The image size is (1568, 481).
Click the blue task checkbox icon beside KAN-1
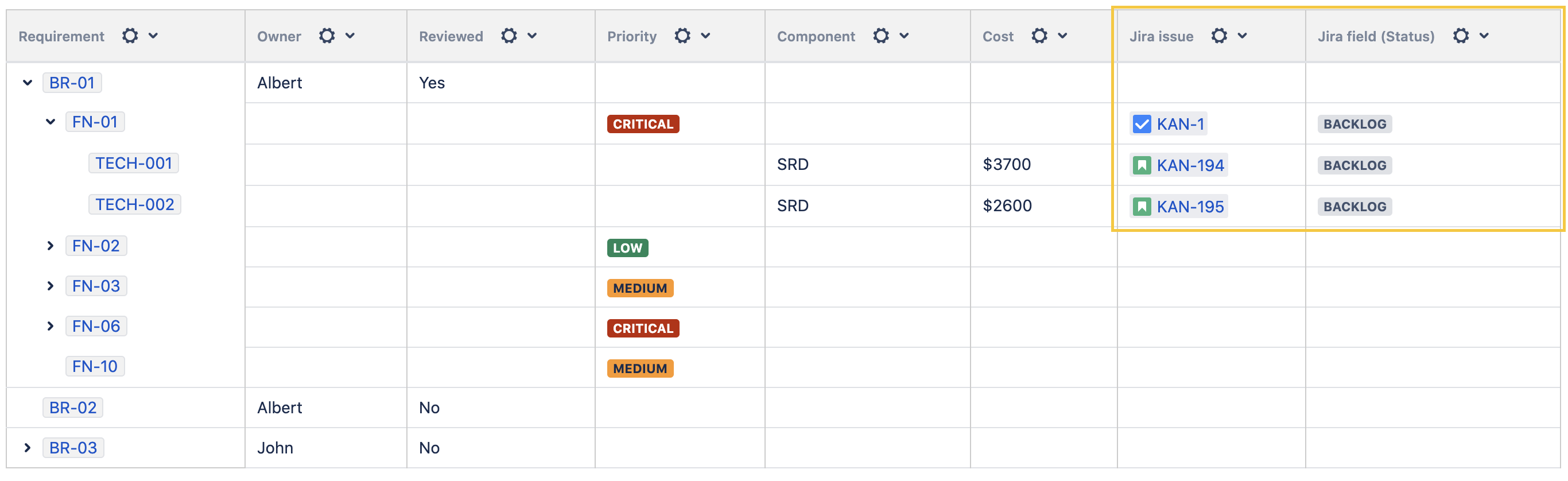click(x=1142, y=124)
